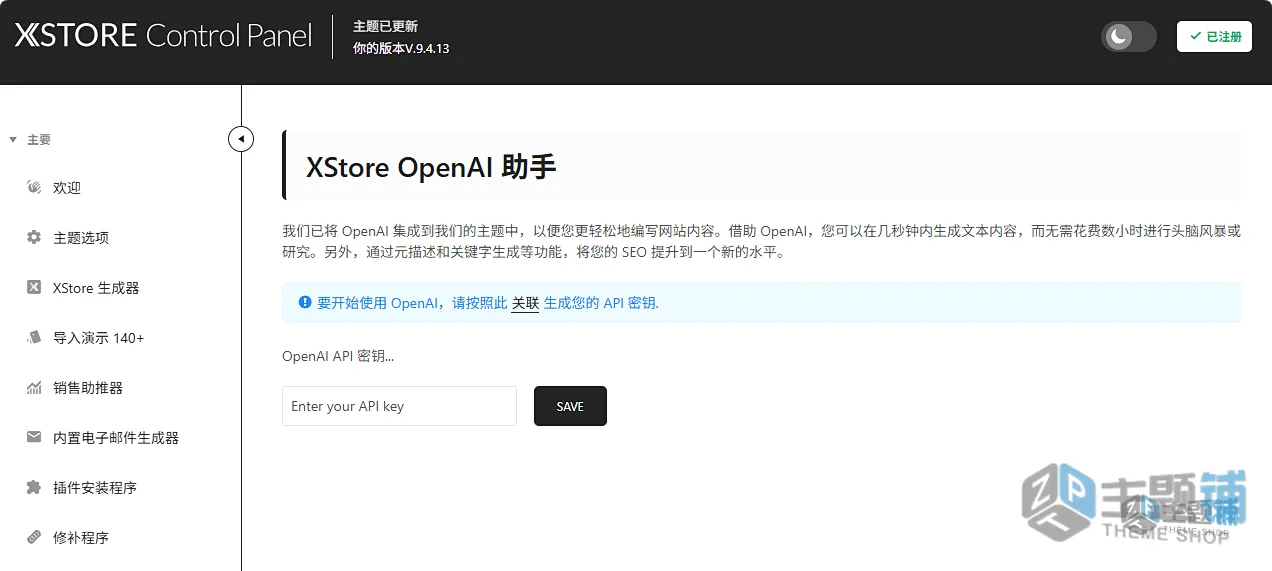The image size is (1272, 571).
Task: Click the OpenAI API 密钥 label
Action: click(x=338, y=355)
